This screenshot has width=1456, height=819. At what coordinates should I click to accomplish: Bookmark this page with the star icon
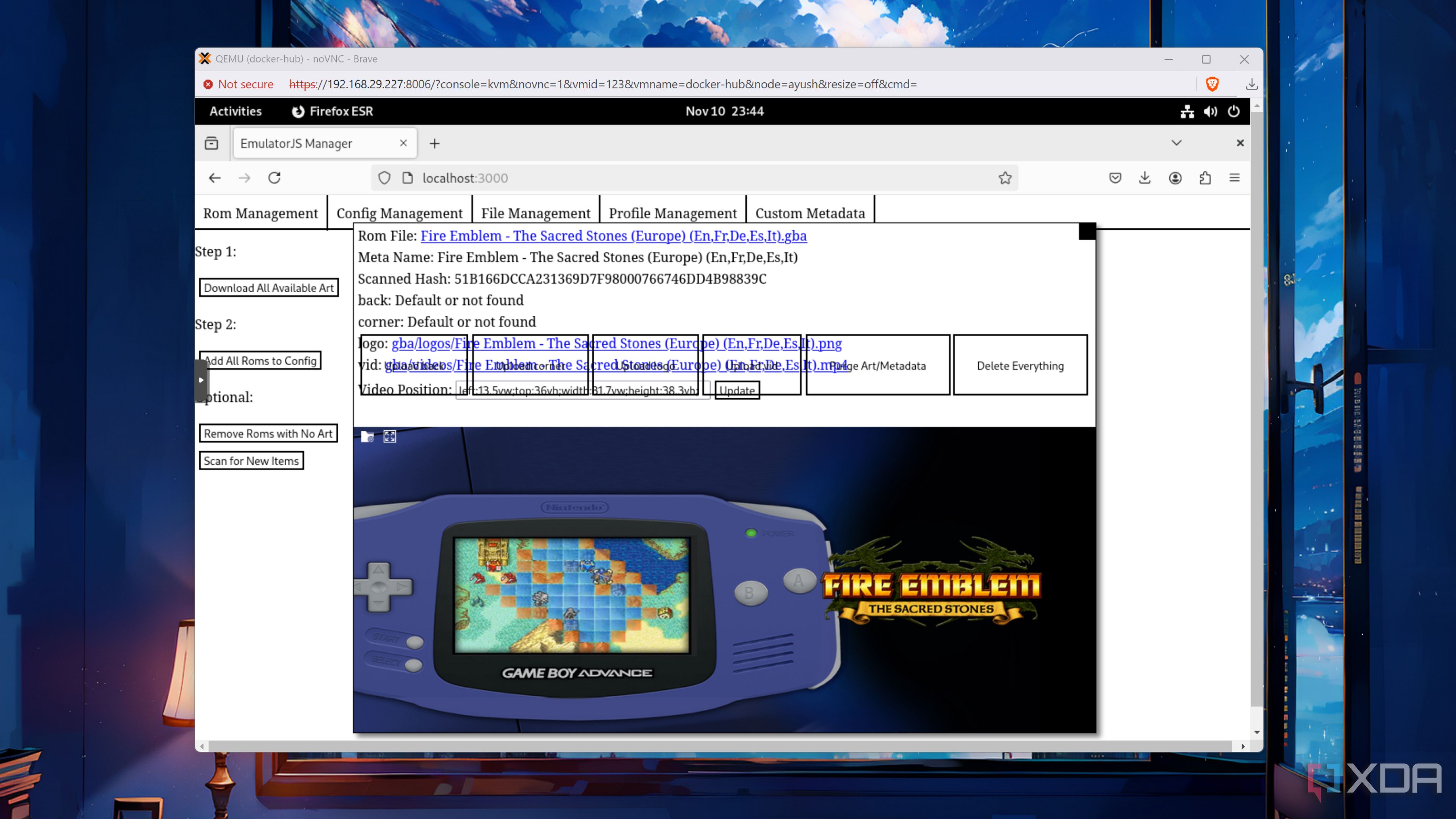coord(1005,178)
